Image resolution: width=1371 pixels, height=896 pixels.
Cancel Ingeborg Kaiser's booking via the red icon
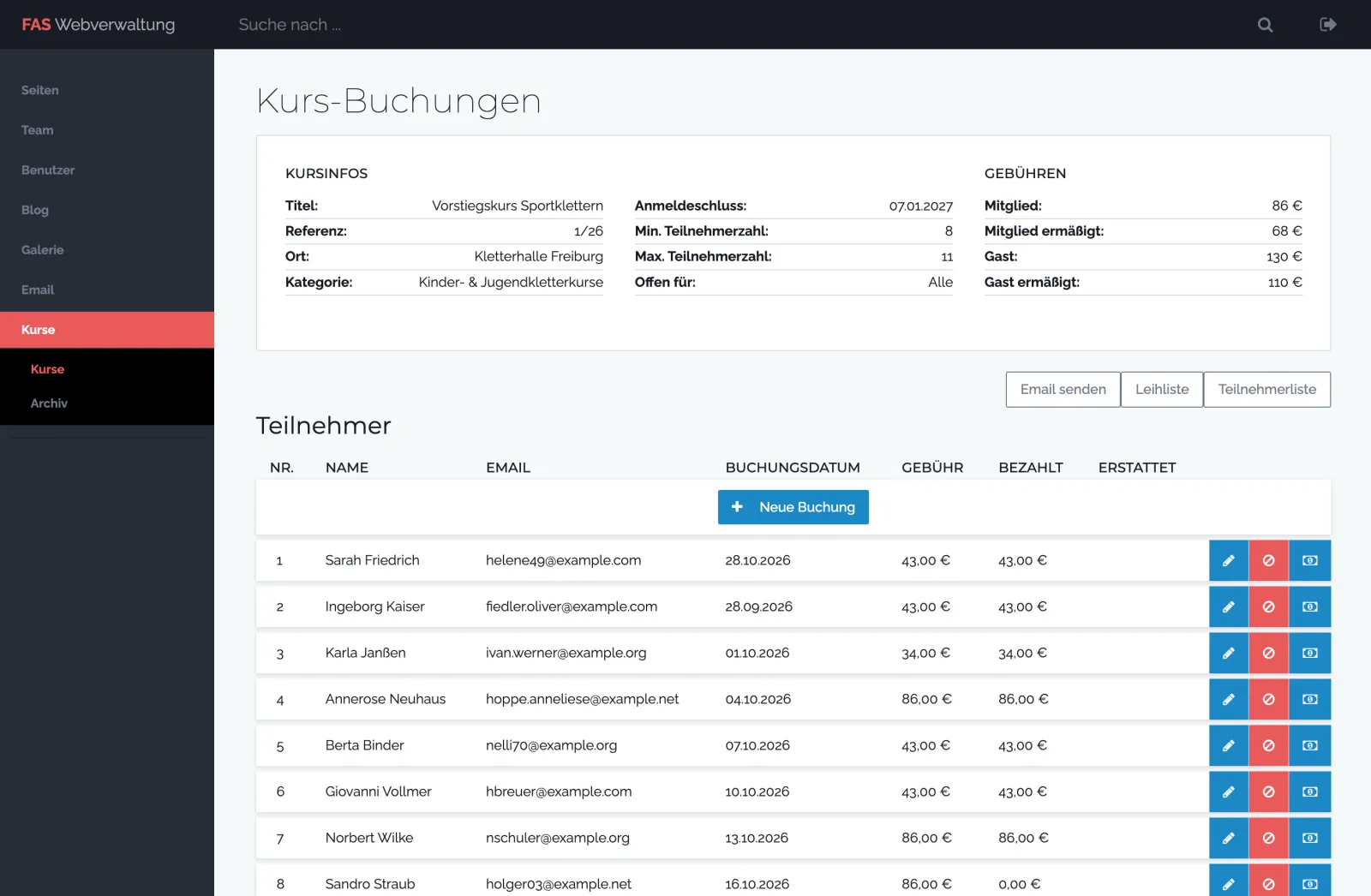pos(1269,606)
